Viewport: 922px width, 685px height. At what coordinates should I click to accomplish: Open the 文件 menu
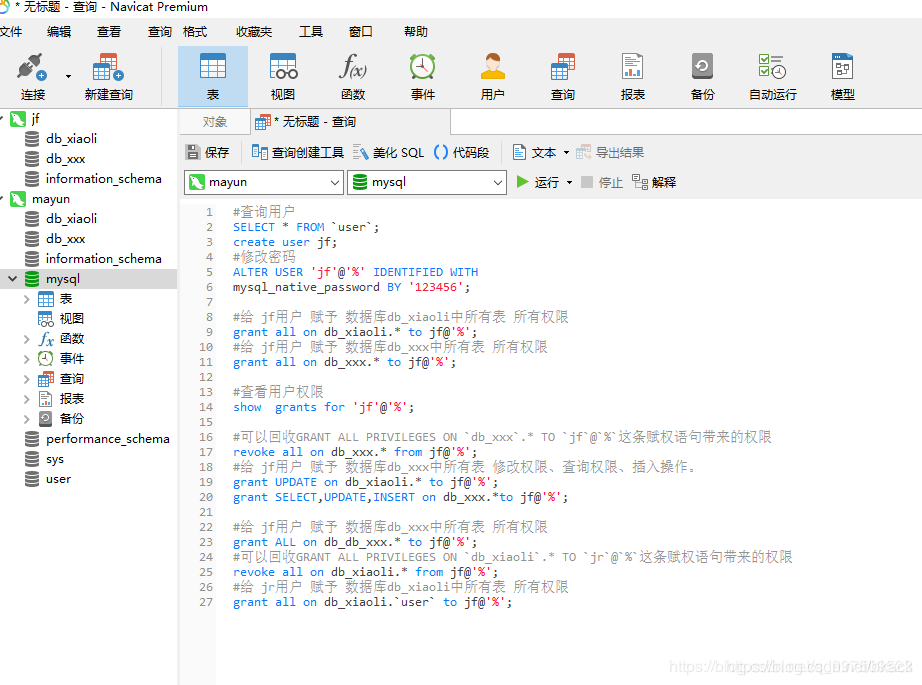tap(11, 32)
